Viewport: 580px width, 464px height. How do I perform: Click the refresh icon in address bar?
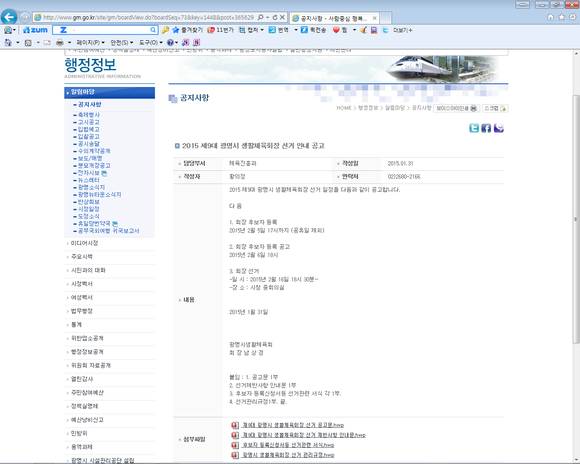click(274, 17)
